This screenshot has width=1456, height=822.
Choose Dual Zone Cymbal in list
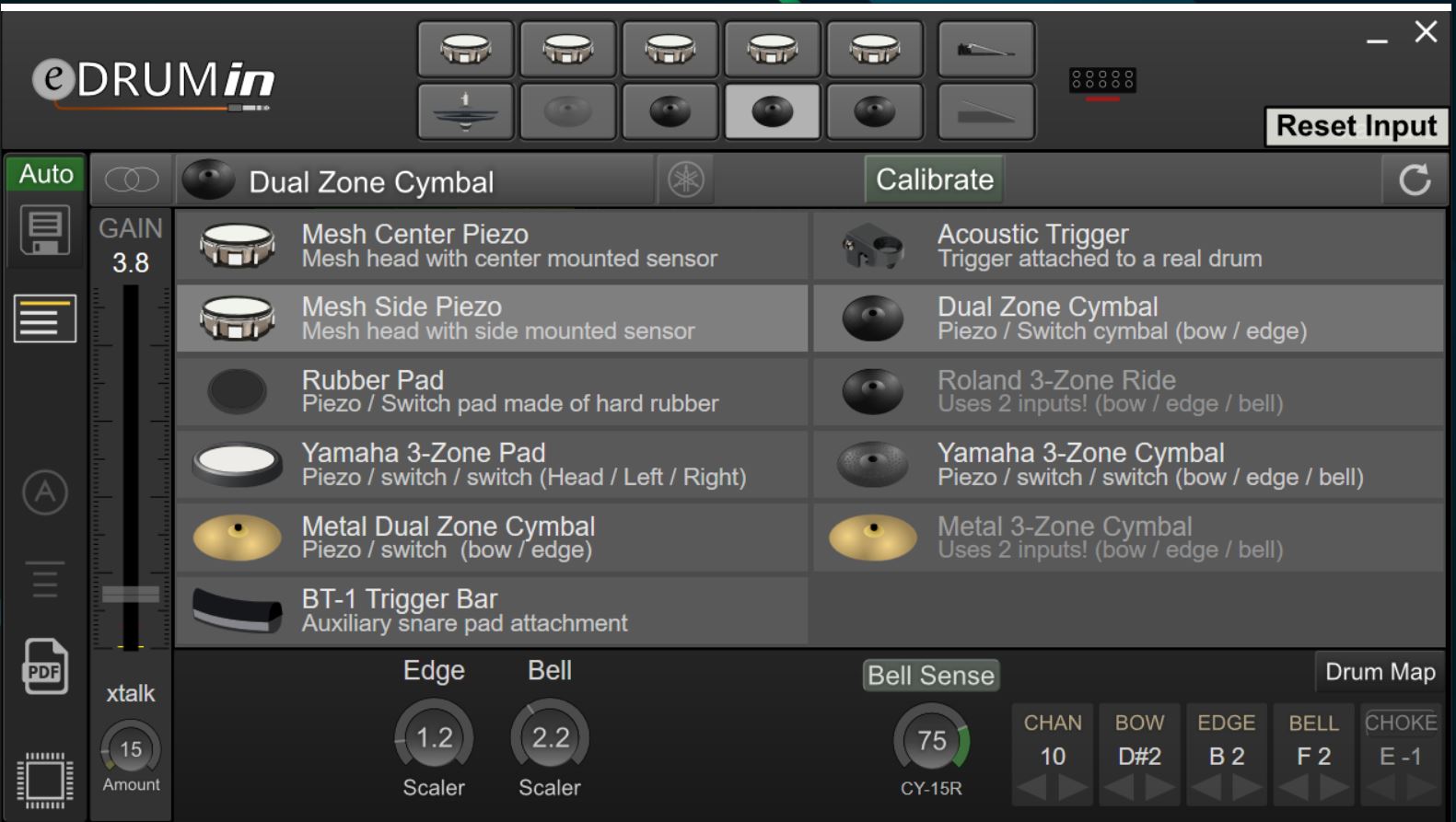(x=1128, y=318)
